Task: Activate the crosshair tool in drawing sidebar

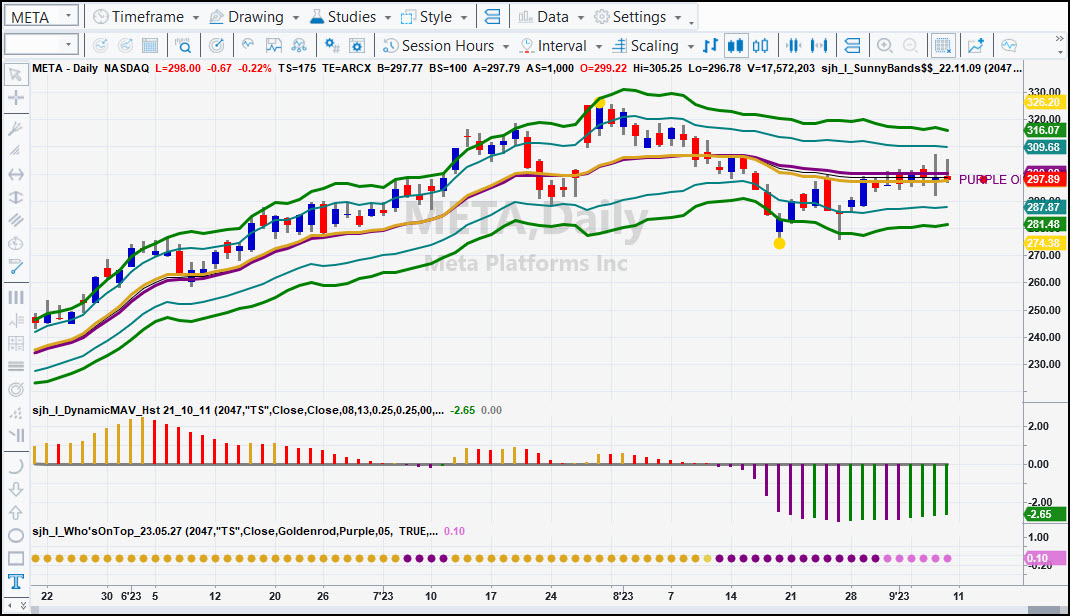Action: coord(15,98)
